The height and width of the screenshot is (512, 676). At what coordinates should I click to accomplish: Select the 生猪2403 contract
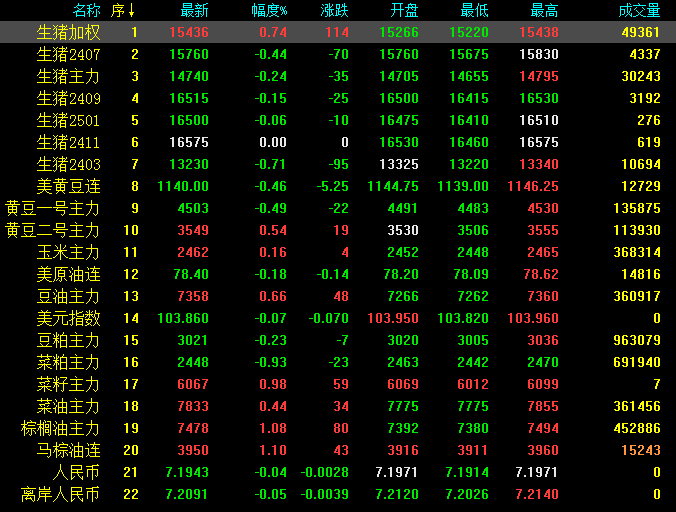point(69,164)
